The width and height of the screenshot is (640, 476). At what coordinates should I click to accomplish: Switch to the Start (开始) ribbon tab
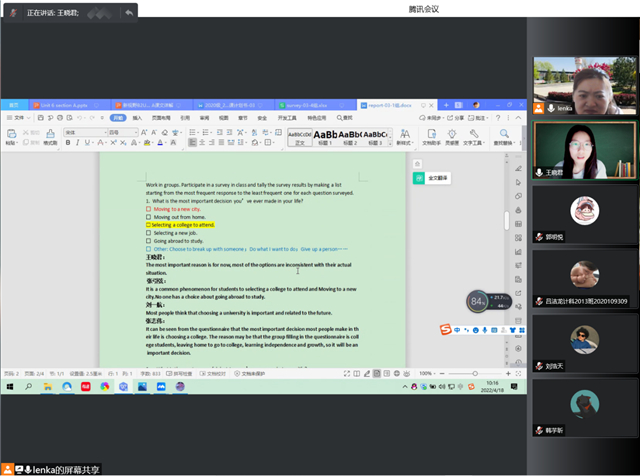(x=118, y=118)
